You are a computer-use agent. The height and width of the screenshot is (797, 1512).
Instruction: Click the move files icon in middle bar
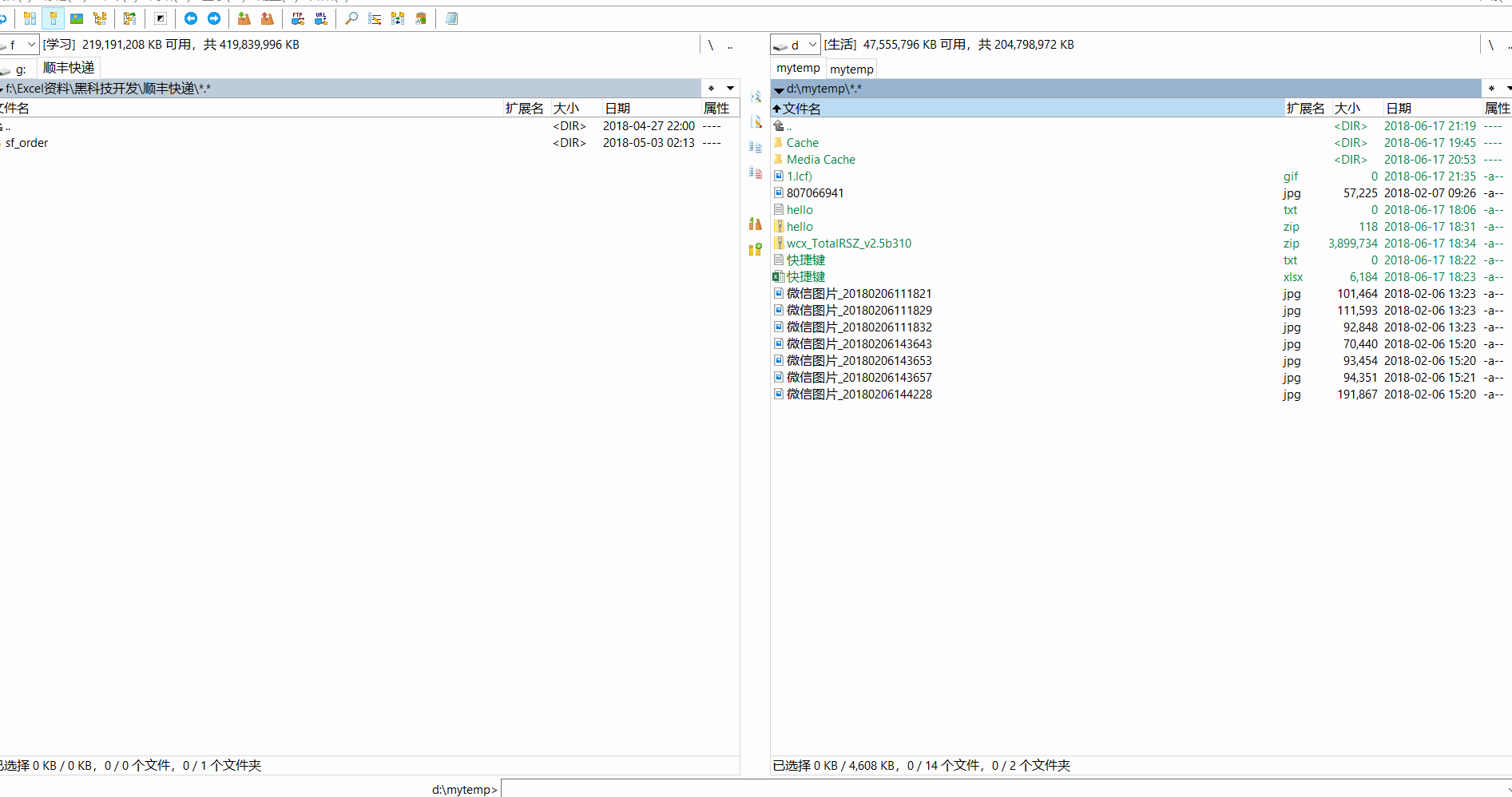(756, 172)
